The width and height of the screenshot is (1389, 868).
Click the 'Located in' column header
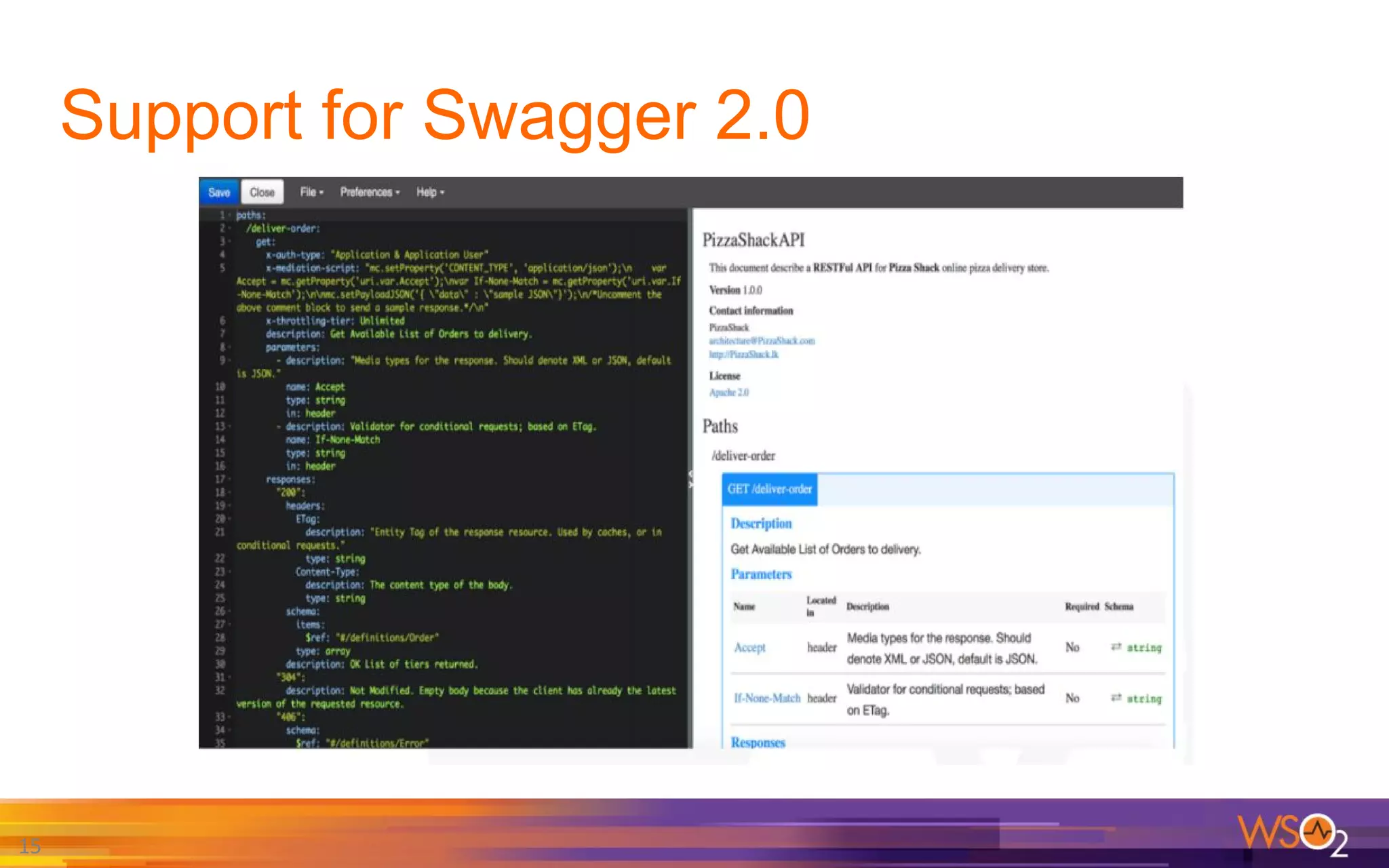821,606
